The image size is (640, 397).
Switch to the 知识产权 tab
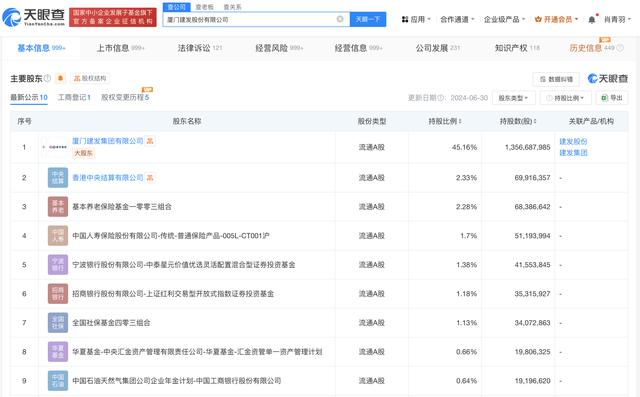517,48
